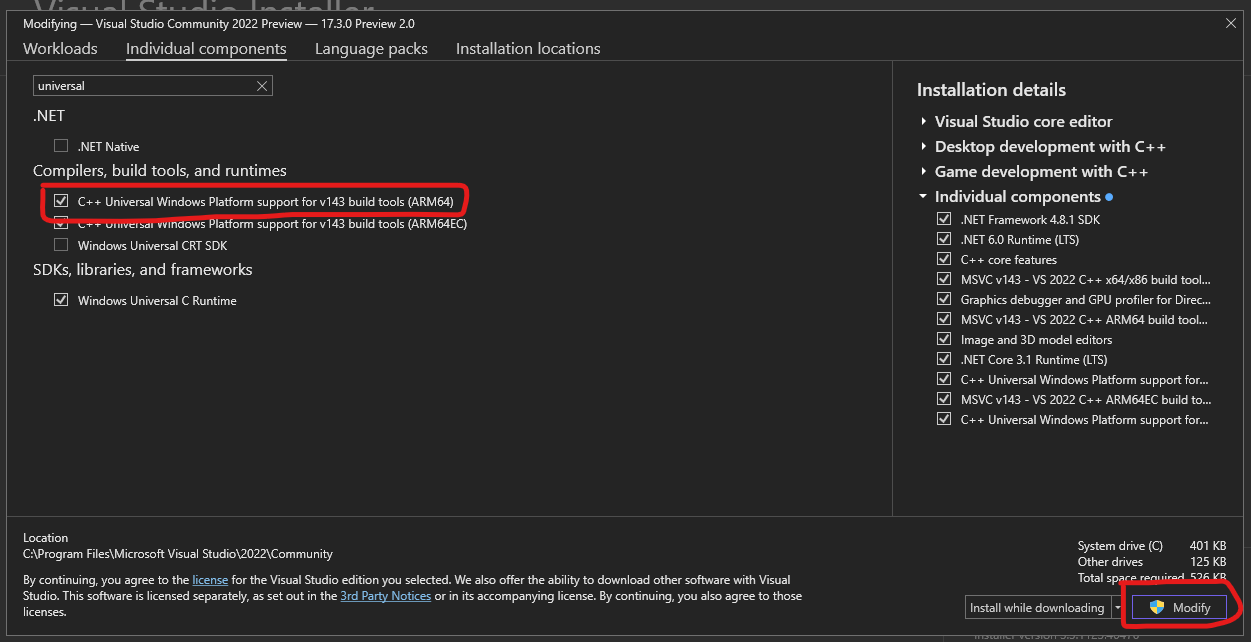Select Install while downloading option

click(1037, 607)
